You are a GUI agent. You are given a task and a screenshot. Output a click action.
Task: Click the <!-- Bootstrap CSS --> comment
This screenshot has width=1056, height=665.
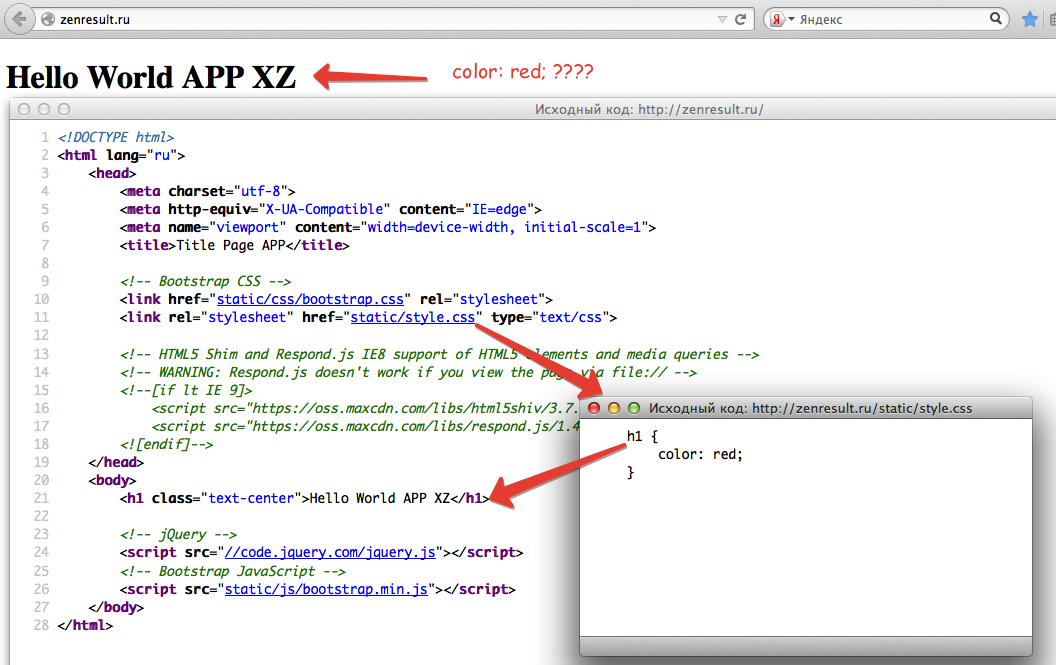point(205,282)
